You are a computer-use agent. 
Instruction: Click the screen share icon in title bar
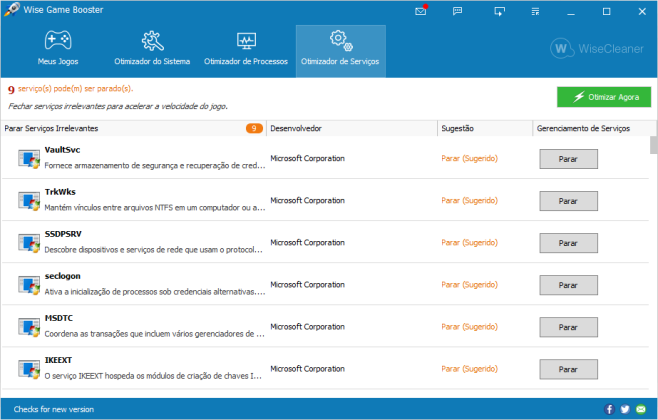[499, 11]
